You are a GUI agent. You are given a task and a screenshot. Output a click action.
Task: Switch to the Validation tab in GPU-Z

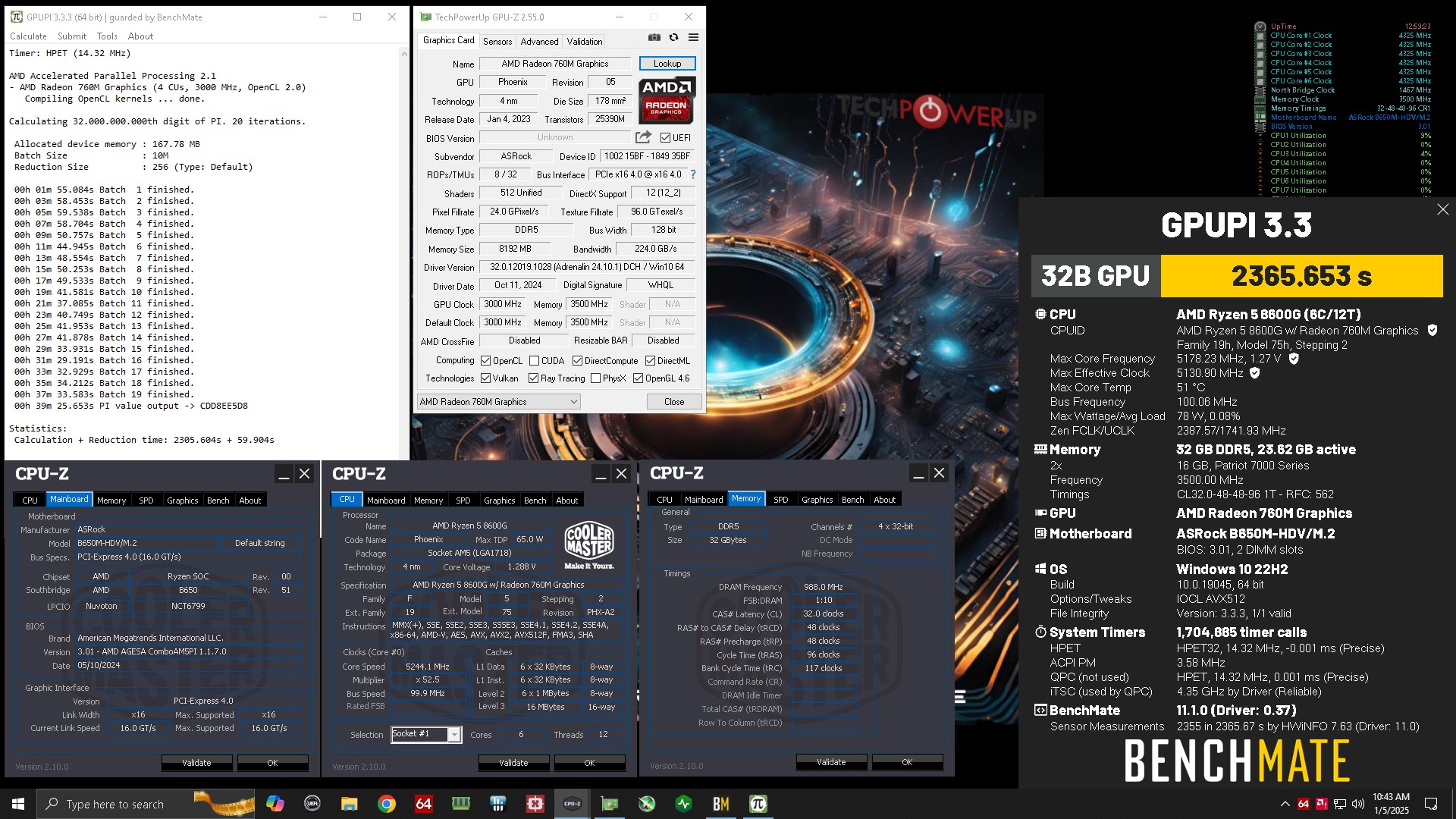point(585,42)
